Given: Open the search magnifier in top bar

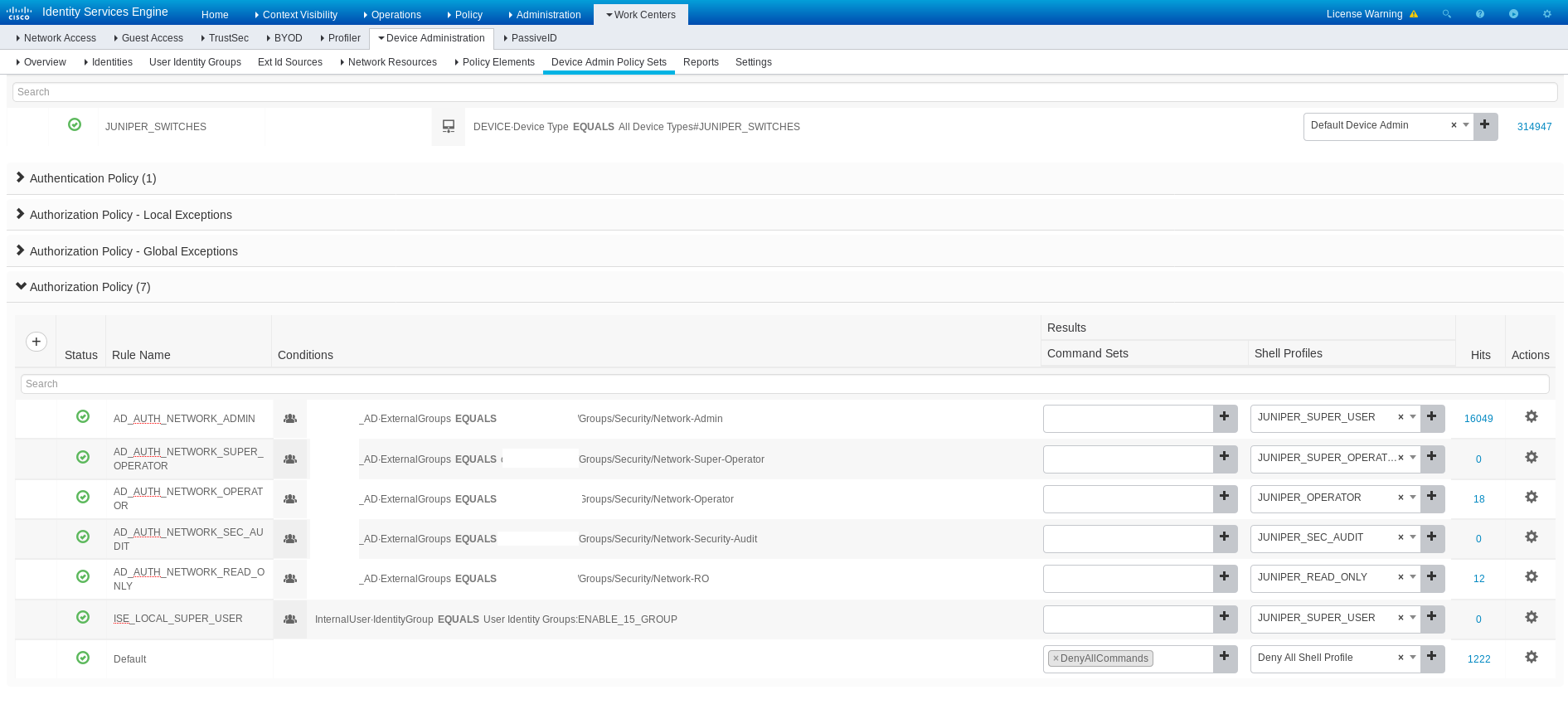Looking at the screenshot, I should point(1447,14).
